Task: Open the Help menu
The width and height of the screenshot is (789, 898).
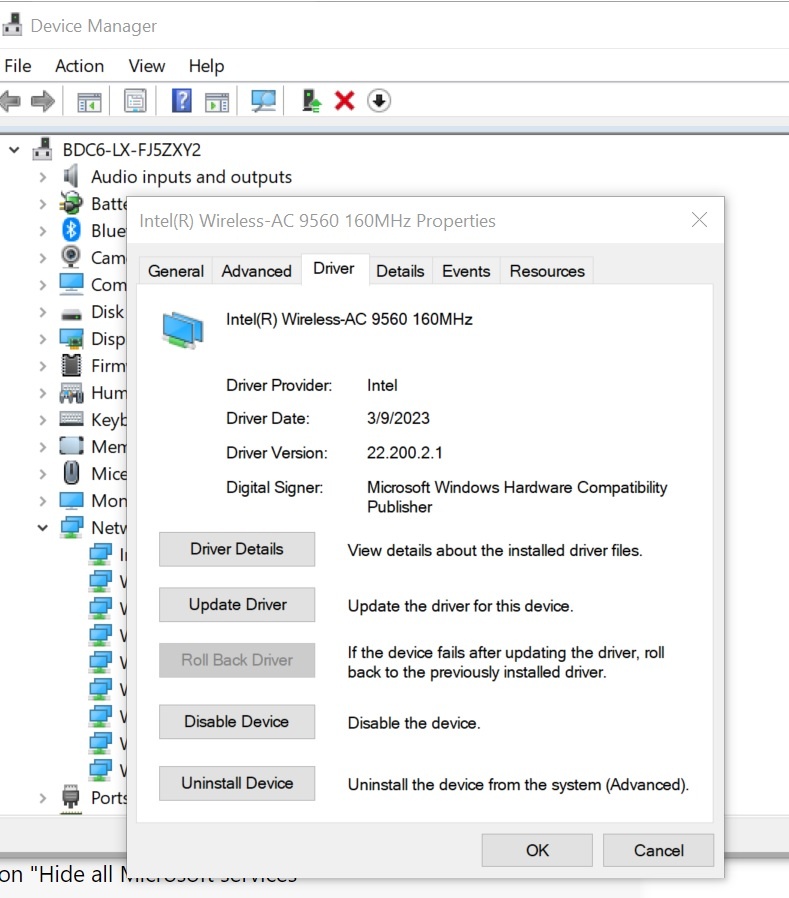Action: point(206,66)
